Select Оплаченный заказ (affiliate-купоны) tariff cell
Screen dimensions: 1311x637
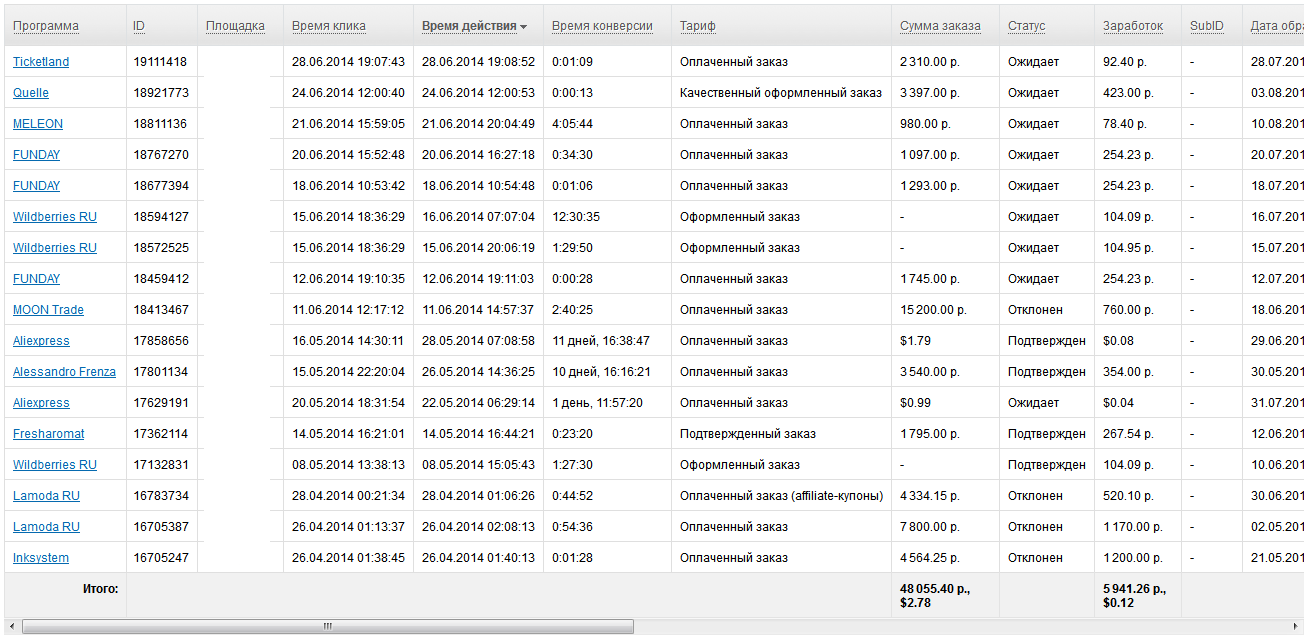[782, 496]
